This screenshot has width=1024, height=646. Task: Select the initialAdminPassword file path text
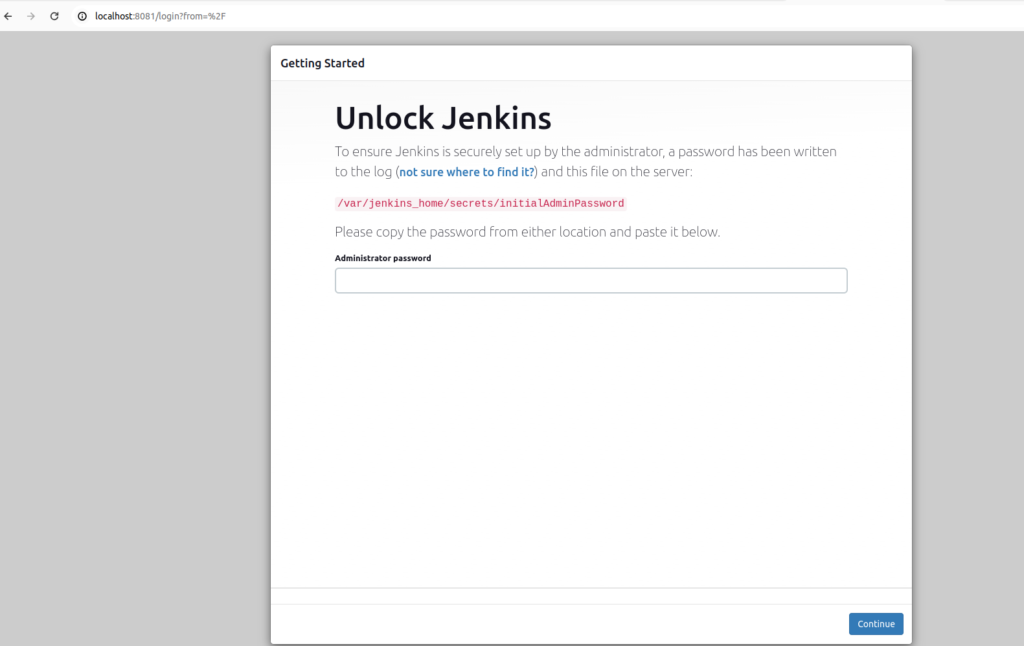481,203
